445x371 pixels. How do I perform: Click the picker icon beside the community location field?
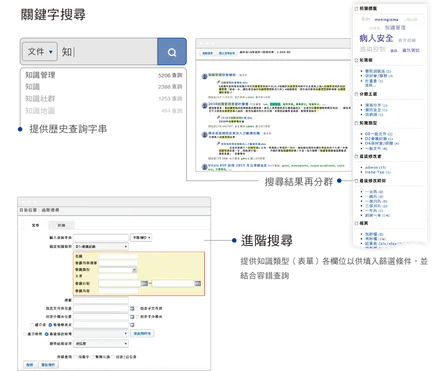132,316
